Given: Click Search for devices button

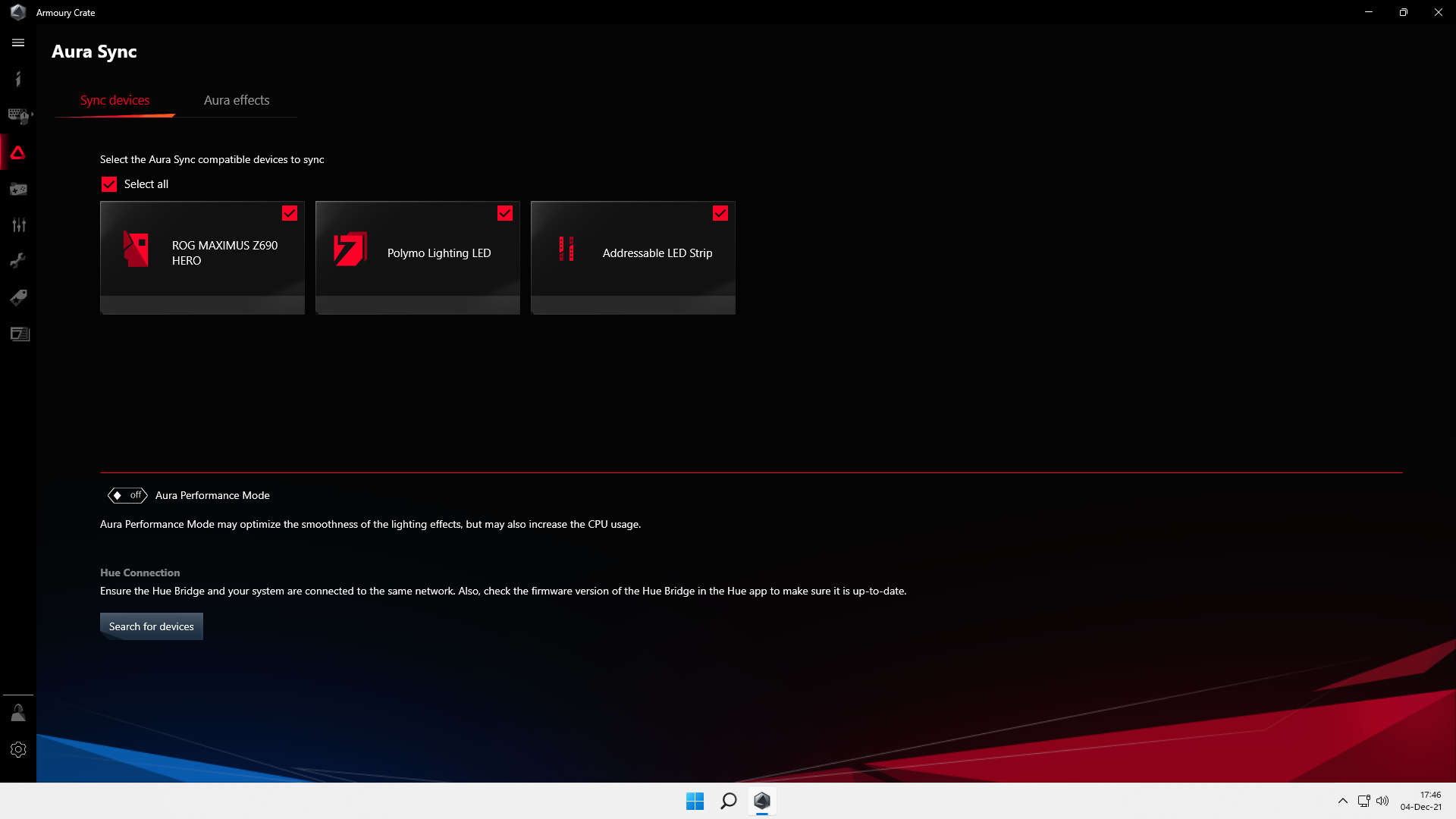Looking at the screenshot, I should pyautogui.click(x=152, y=626).
